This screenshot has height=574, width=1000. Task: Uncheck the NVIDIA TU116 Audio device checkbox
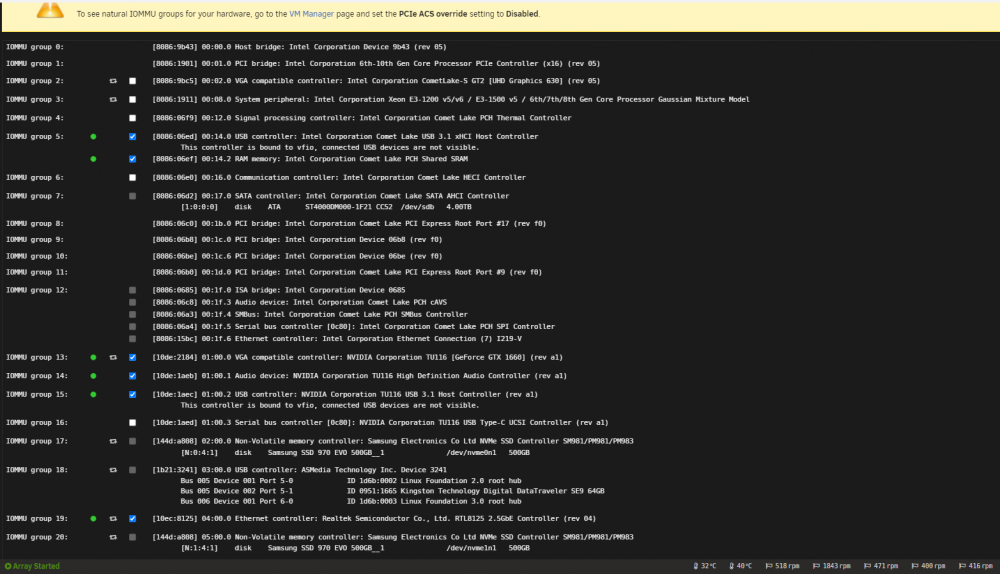coord(133,376)
